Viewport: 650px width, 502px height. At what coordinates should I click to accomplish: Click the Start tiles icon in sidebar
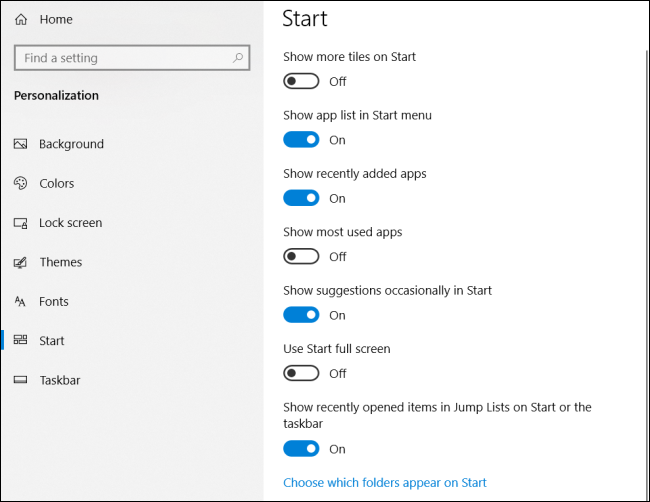coord(21,341)
